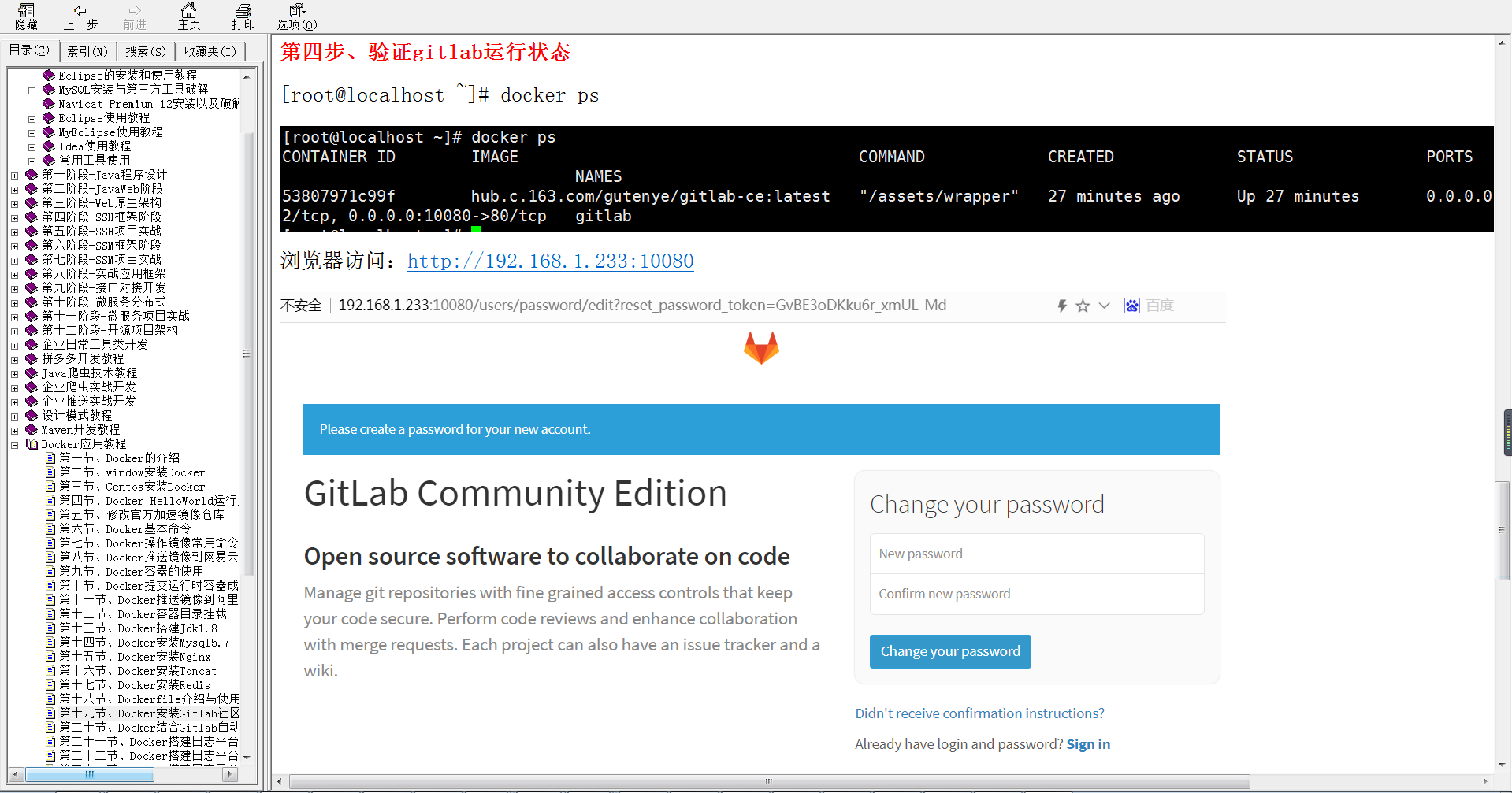Click page icon for 第十七节、Docker安装Redis

(x=50, y=685)
